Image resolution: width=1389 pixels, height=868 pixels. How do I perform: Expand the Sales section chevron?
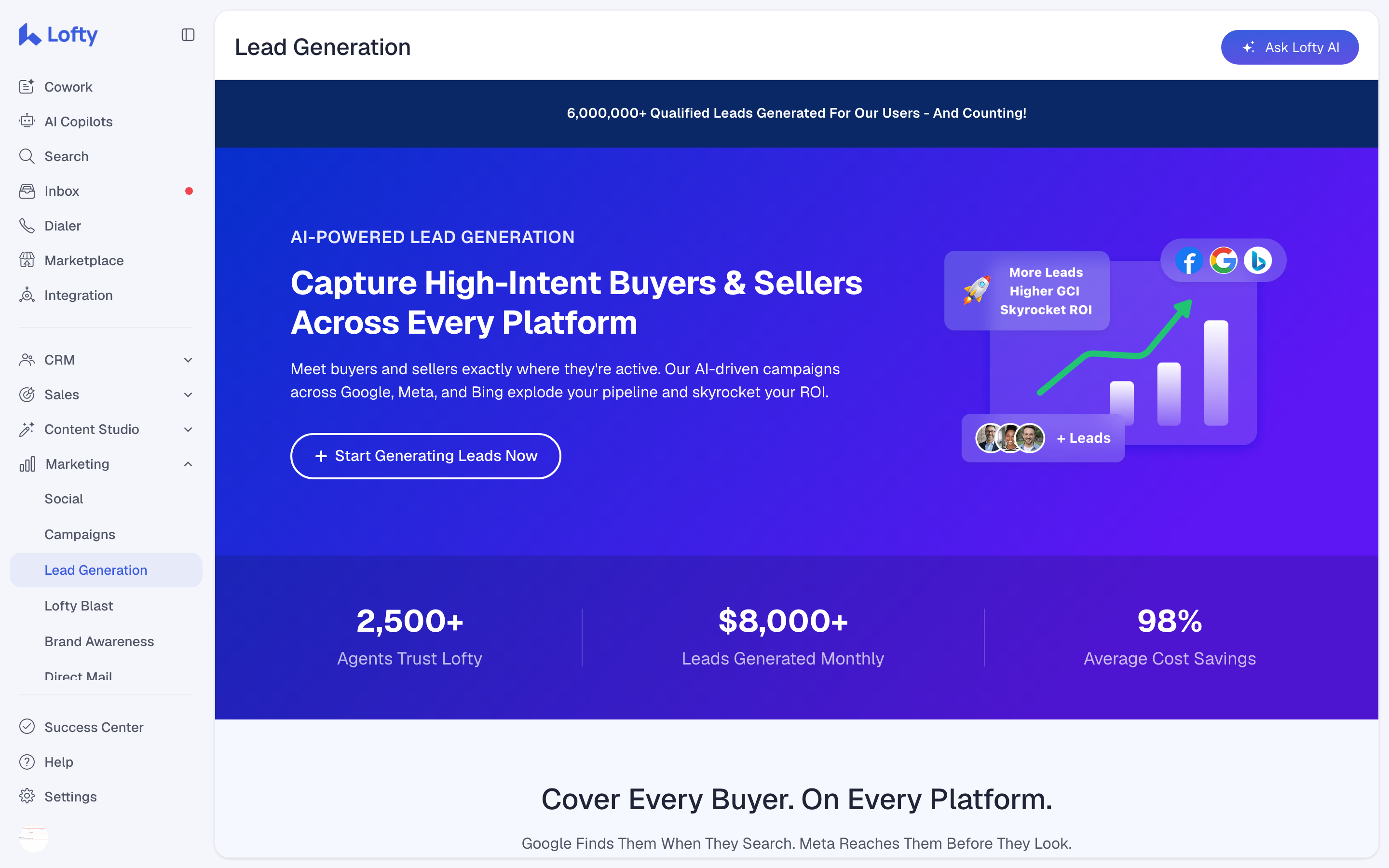coord(188,394)
